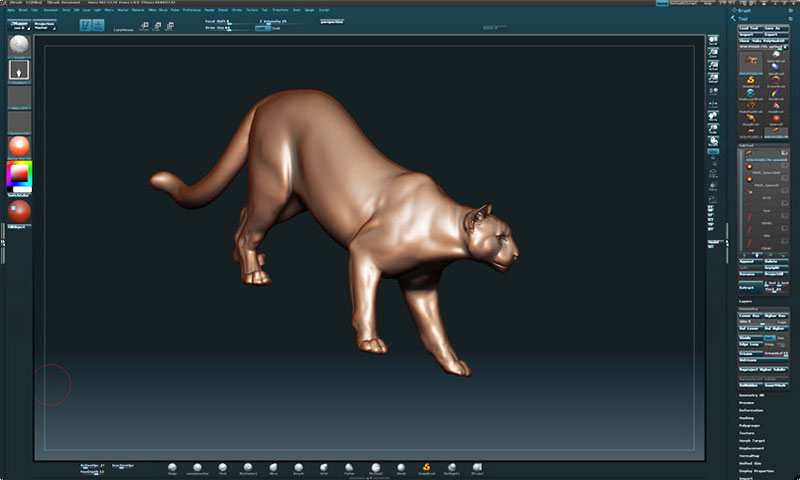Expand the Layers section
The height and width of the screenshot is (480, 800).
(745, 301)
